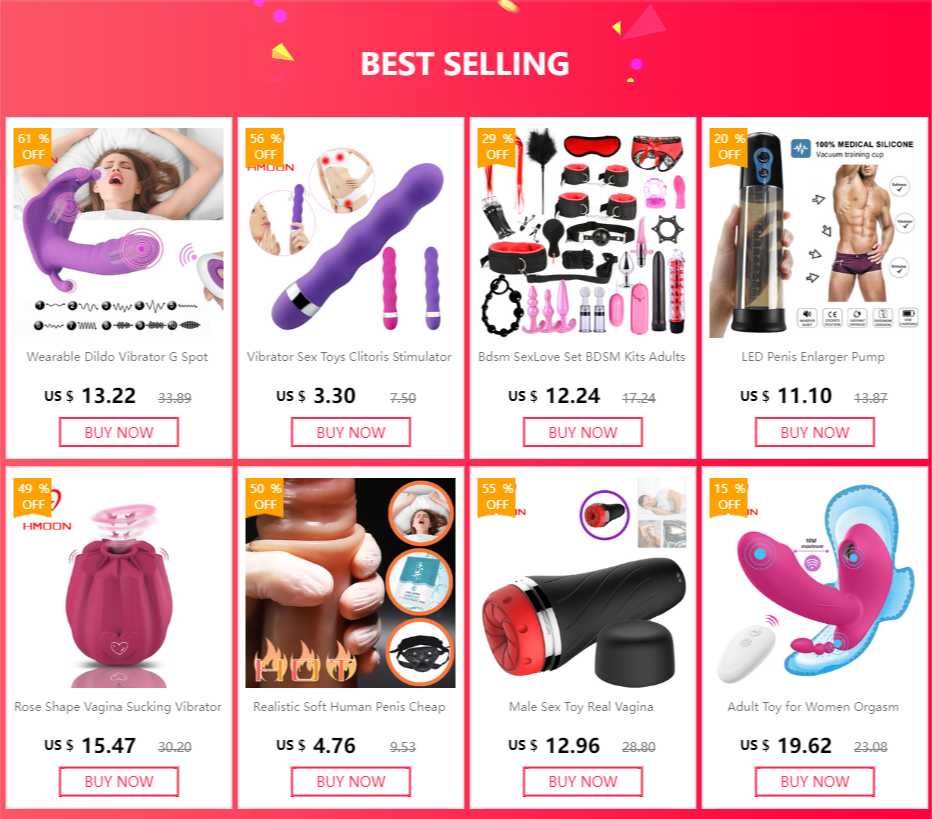
Task: Open the Bdsm SexLove Set BDSM Kits title
Action: pyautogui.click(x=581, y=357)
